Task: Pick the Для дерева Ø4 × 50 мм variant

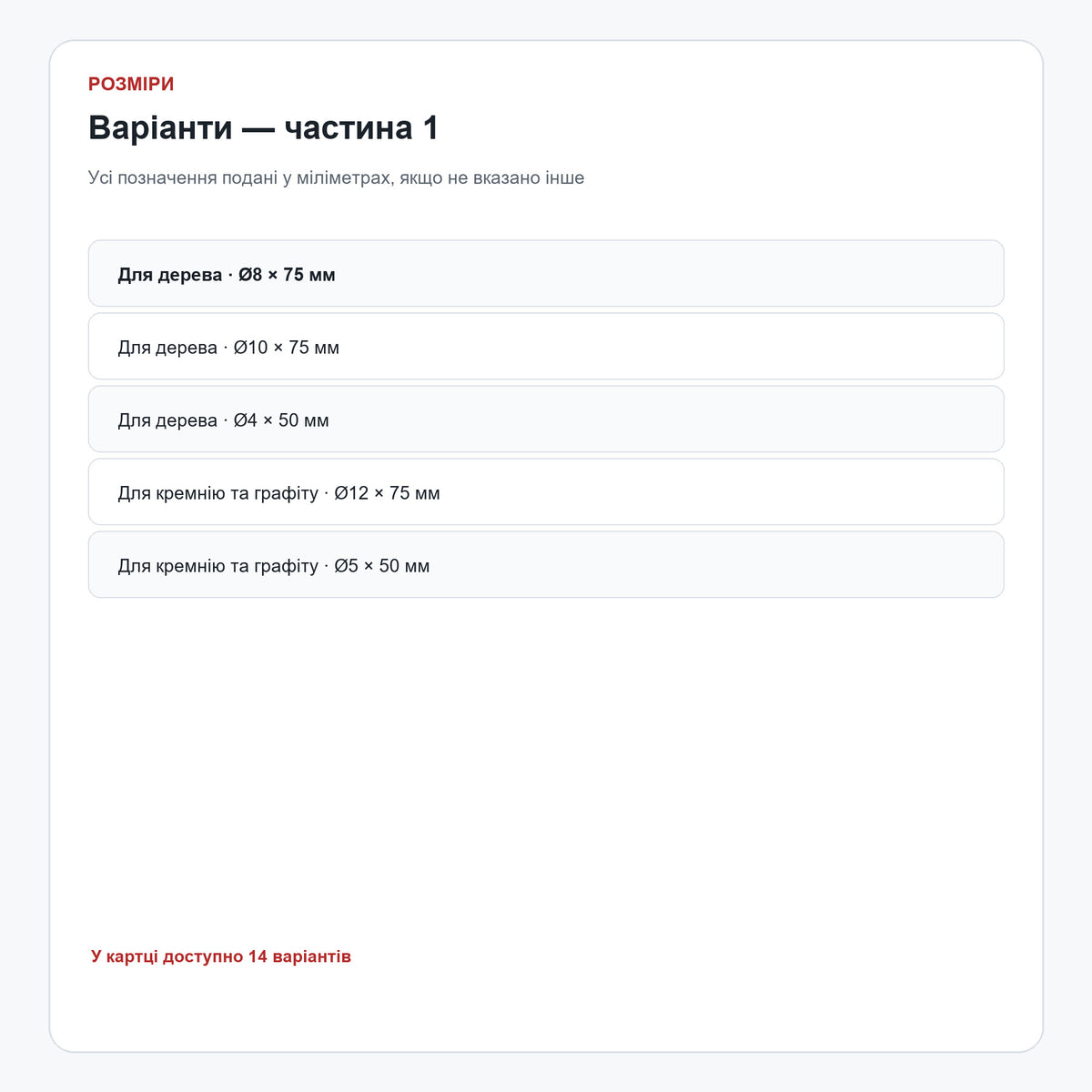Action: pyautogui.click(x=546, y=419)
